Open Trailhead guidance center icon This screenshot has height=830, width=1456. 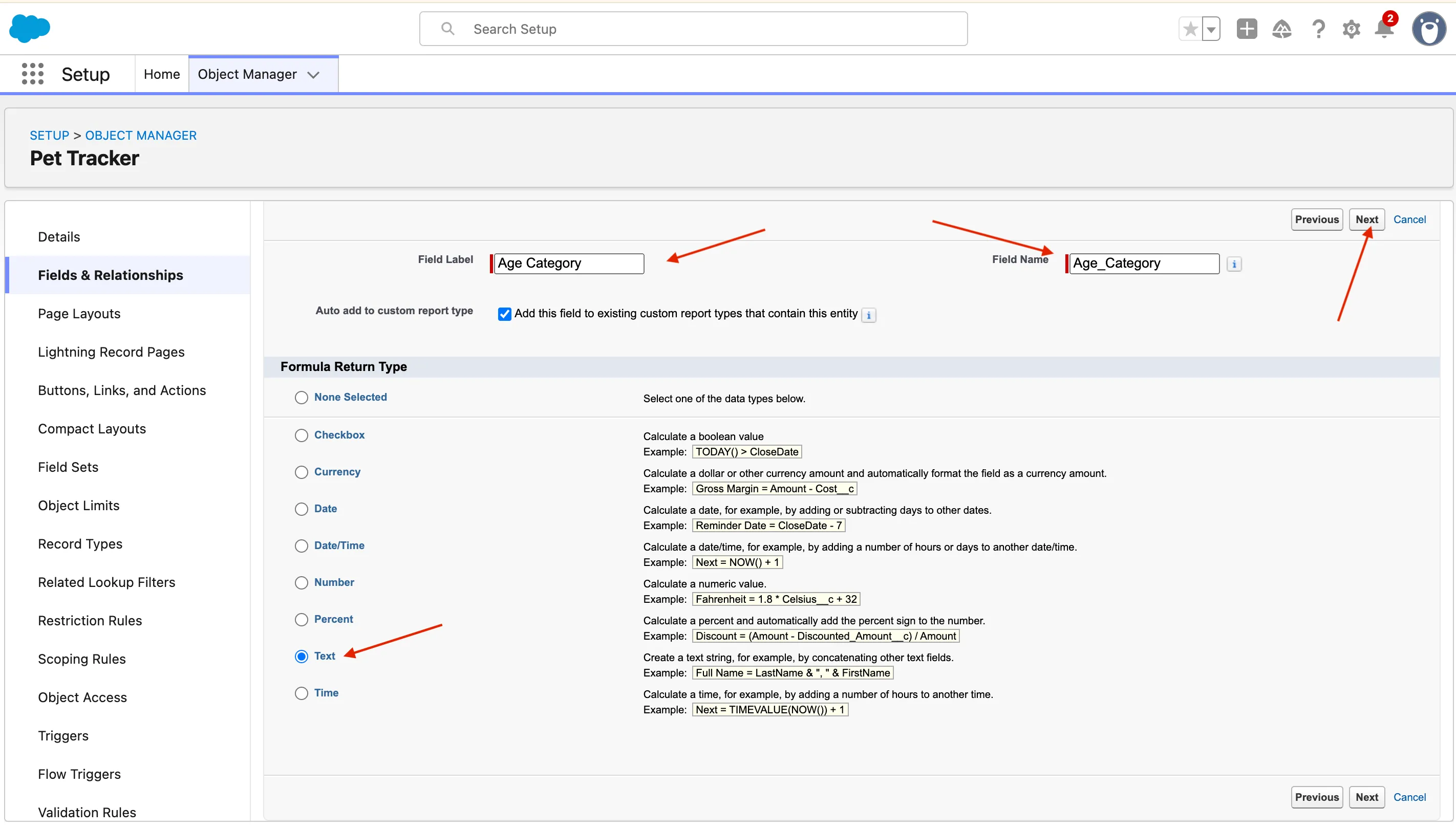click(x=1281, y=29)
